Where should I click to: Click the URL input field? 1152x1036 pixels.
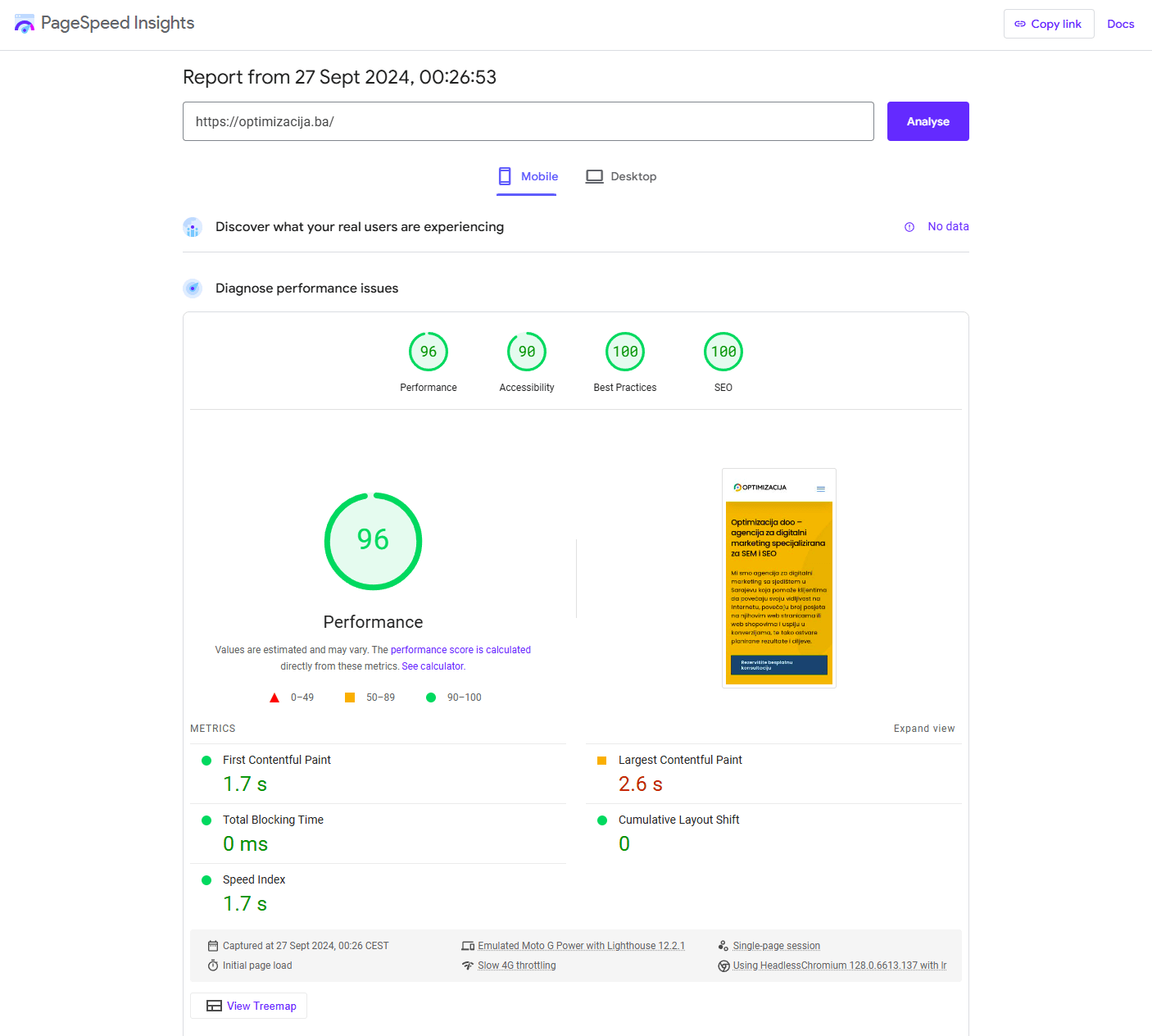point(528,121)
